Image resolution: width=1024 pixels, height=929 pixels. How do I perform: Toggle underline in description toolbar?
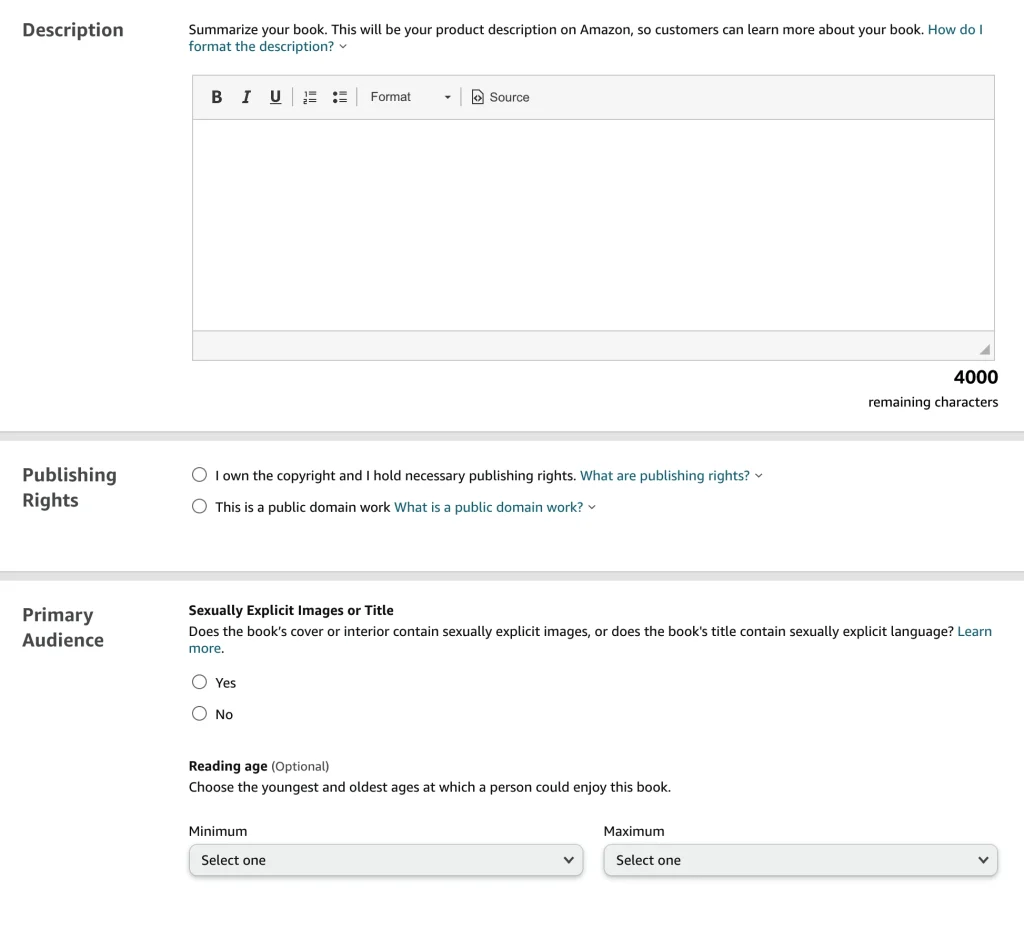point(276,97)
